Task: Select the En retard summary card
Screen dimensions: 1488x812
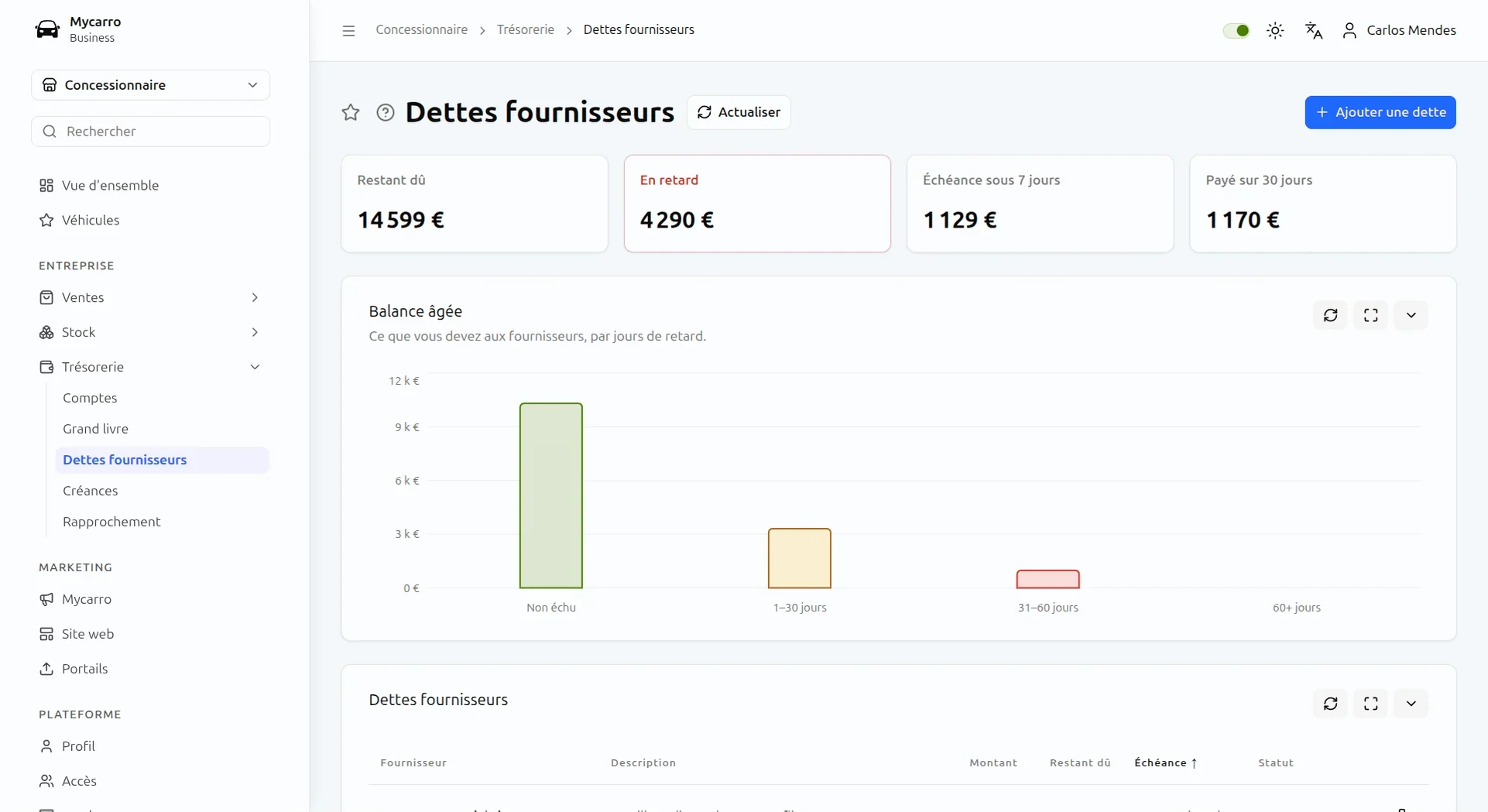Action: [x=757, y=204]
